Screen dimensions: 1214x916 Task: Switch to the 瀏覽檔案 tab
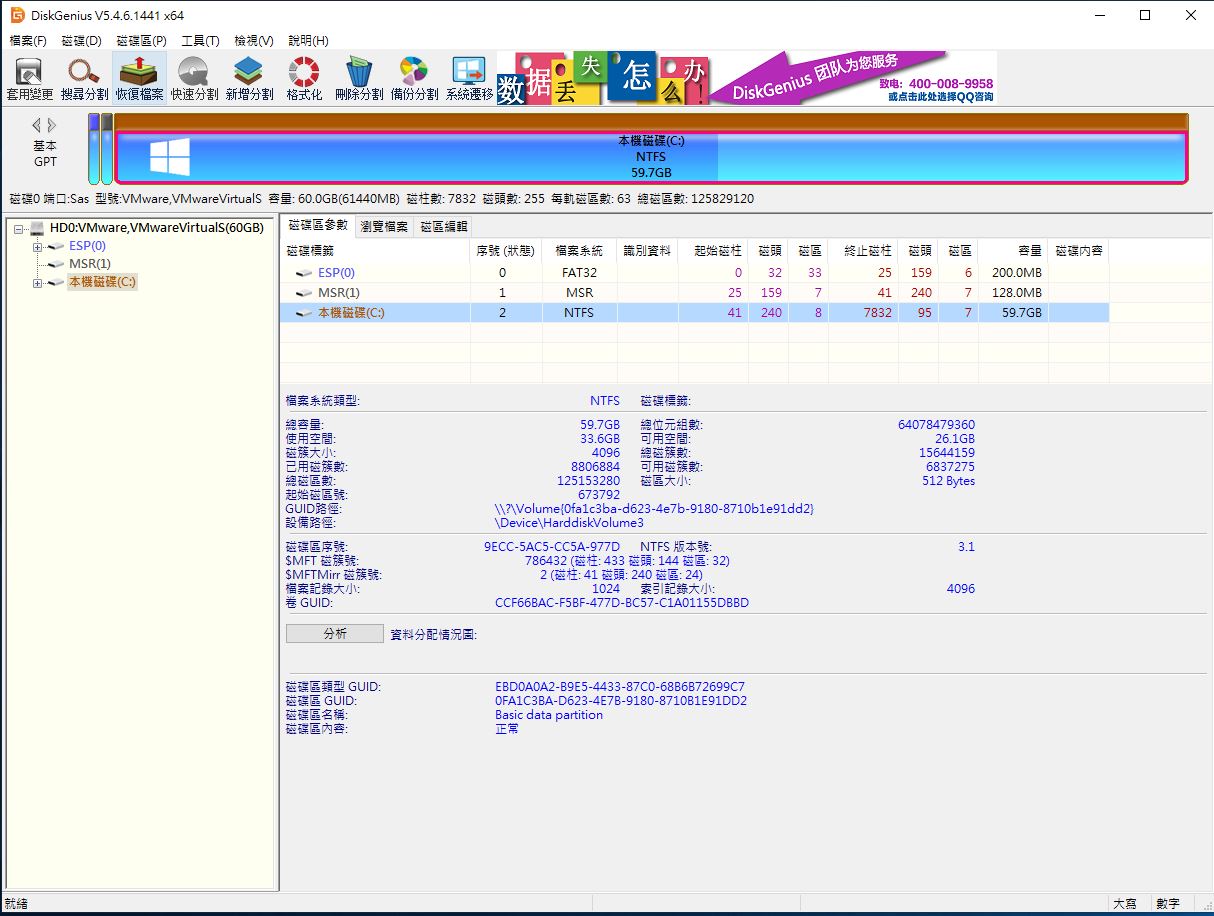click(x=383, y=227)
